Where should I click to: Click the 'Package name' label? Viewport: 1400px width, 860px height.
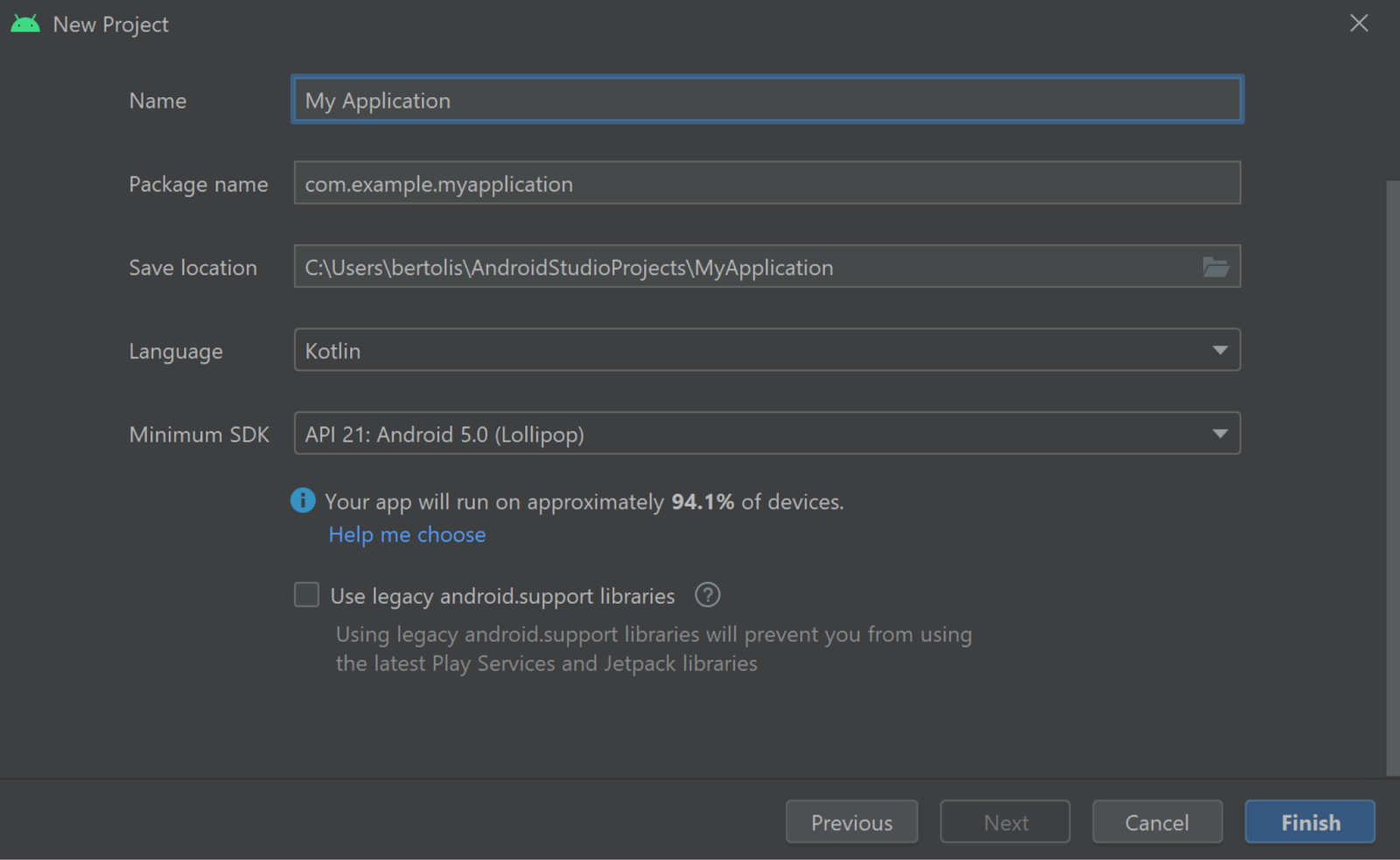pos(199,185)
